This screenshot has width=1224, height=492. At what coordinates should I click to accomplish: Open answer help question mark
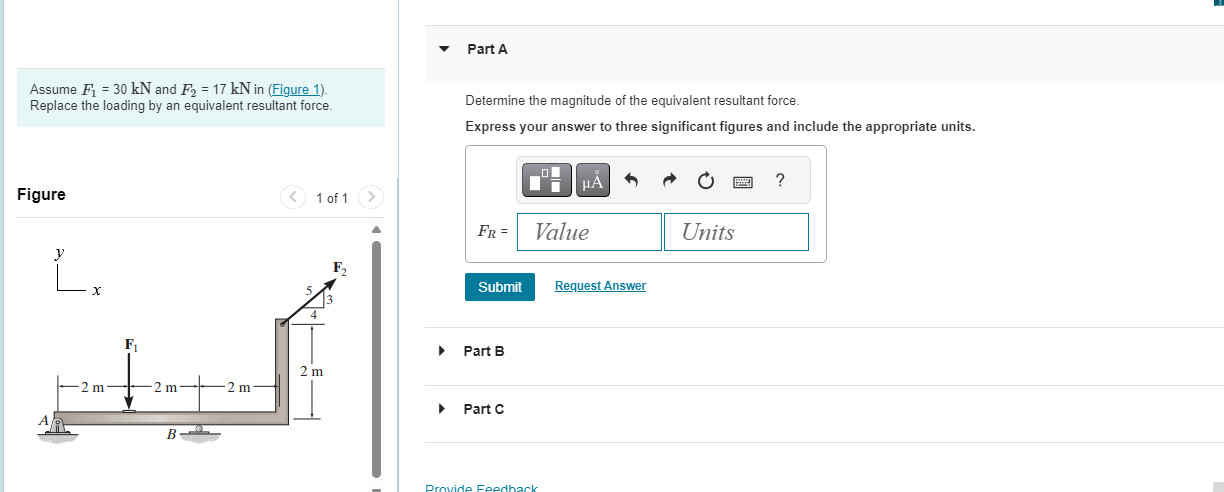pyautogui.click(x=780, y=180)
